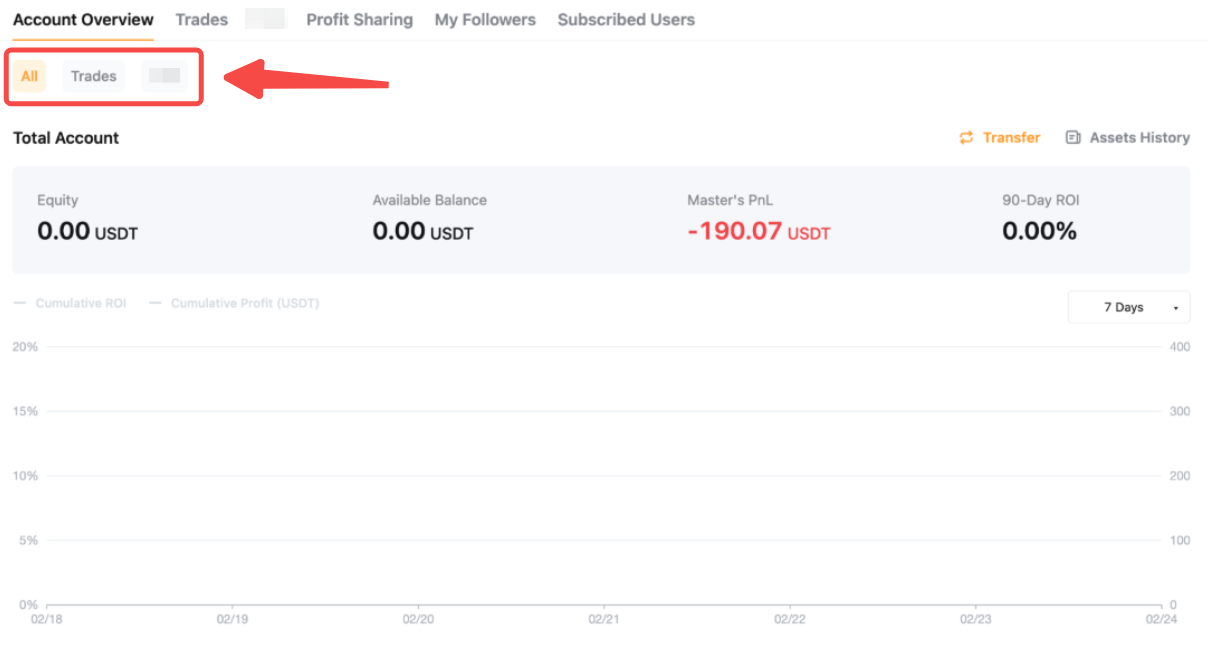Switch to the Account Overview tab

click(83, 20)
